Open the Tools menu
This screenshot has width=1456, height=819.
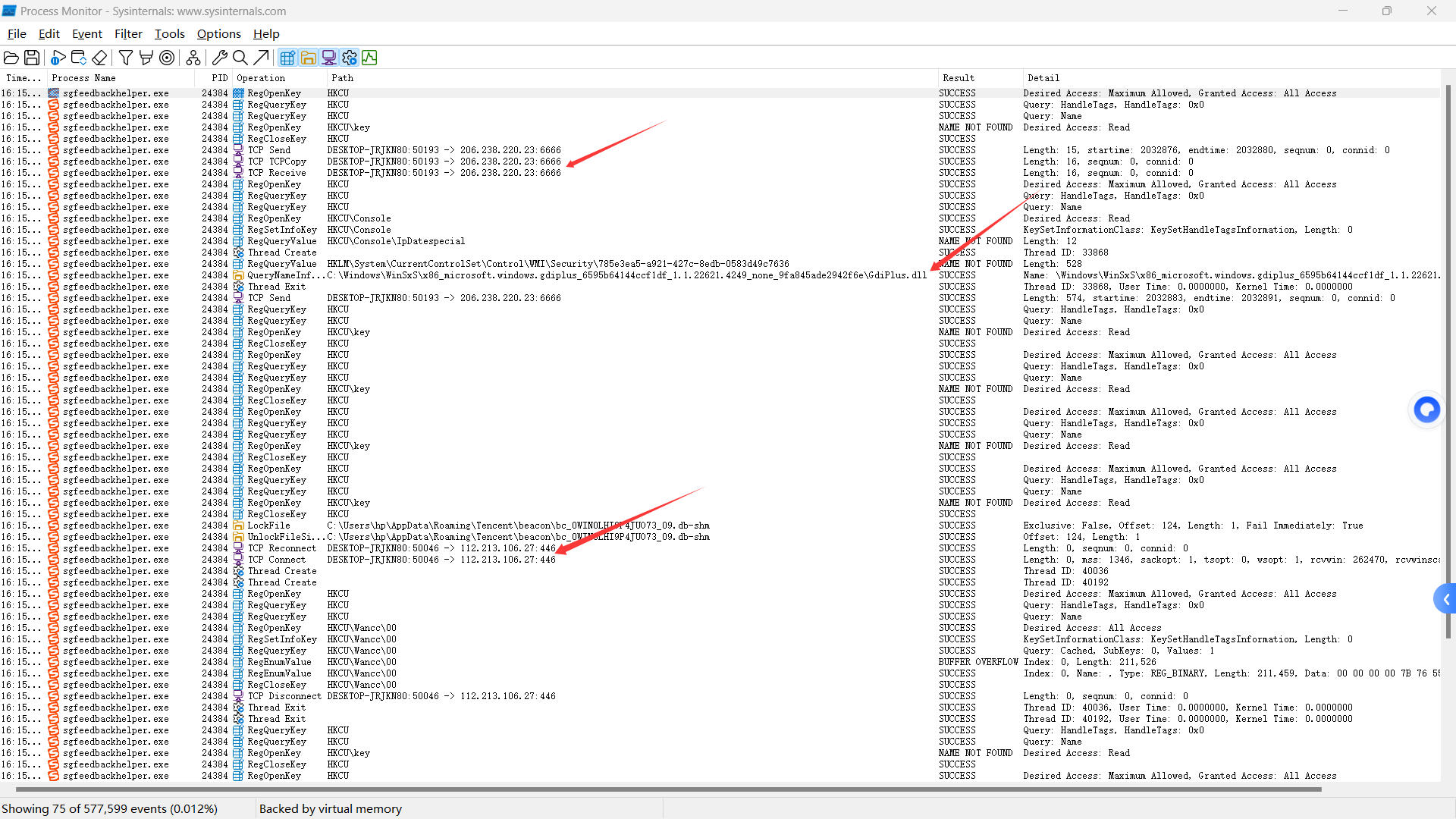click(x=170, y=34)
